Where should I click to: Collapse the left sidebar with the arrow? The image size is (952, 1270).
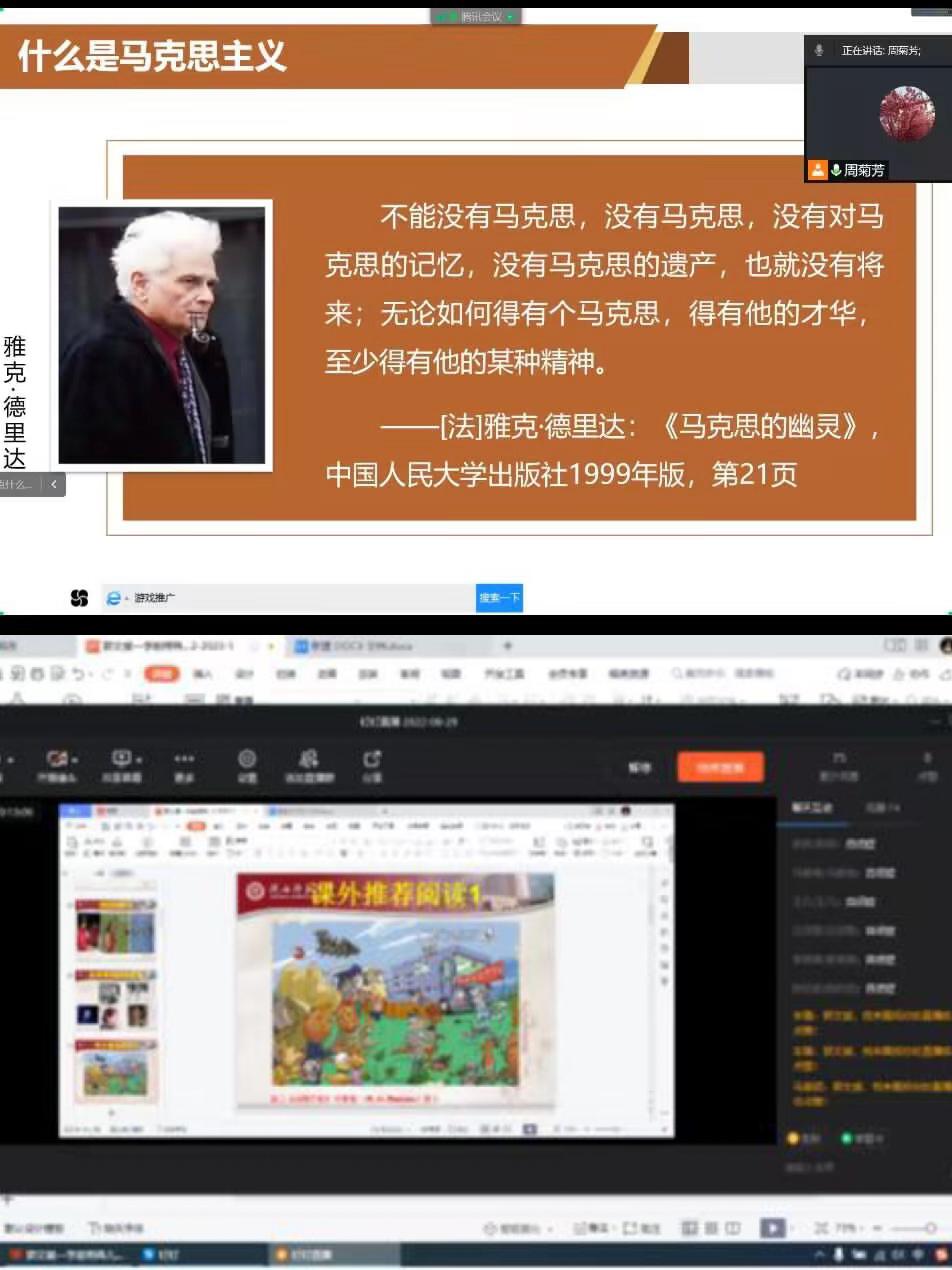pyautogui.click(x=54, y=484)
